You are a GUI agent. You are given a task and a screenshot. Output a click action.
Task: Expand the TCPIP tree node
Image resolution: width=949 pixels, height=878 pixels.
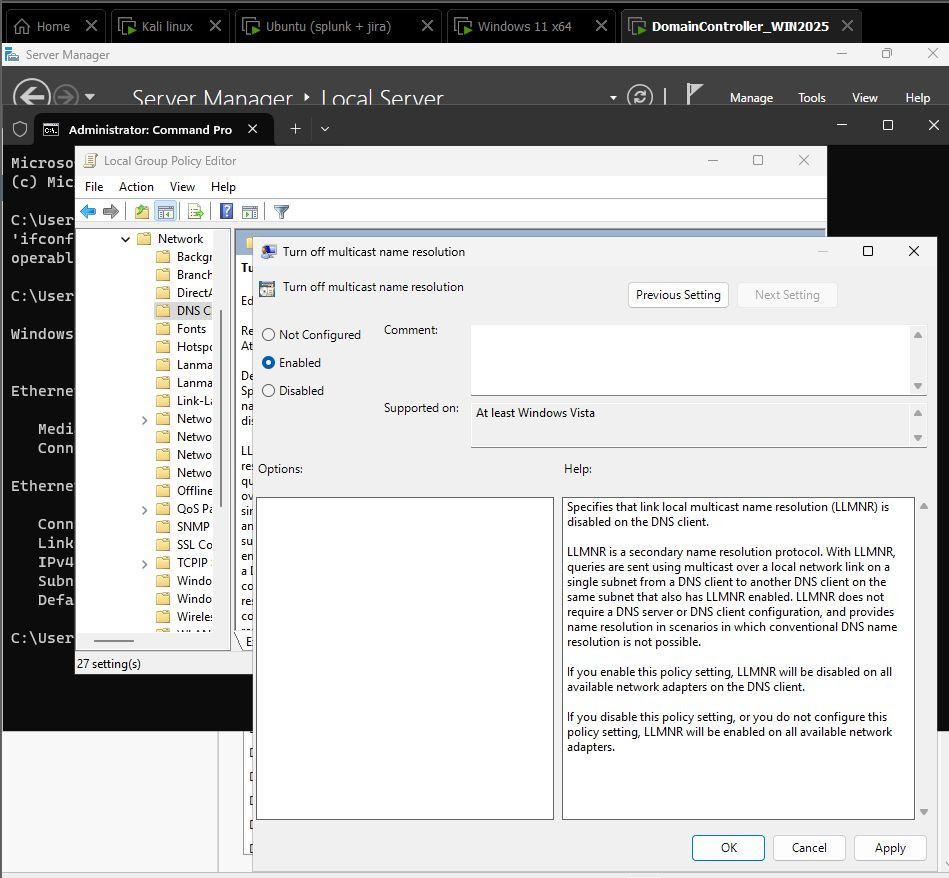[144, 563]
